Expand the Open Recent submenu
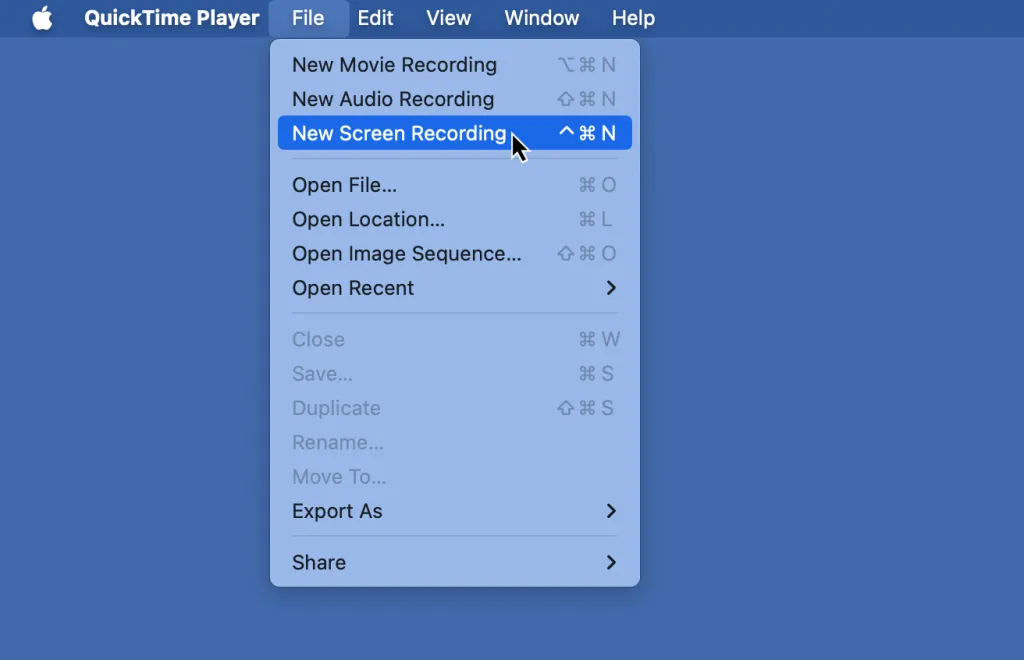The height and width of the screenshot is (660, 1024). (x=353, y=288)
